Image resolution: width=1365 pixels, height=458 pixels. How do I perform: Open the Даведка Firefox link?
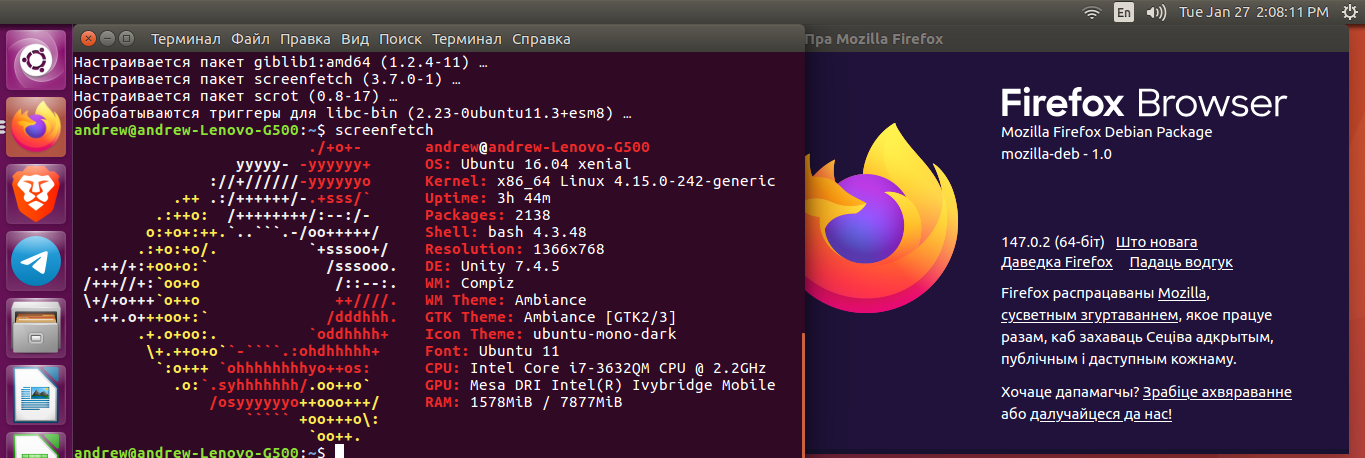1056,262
